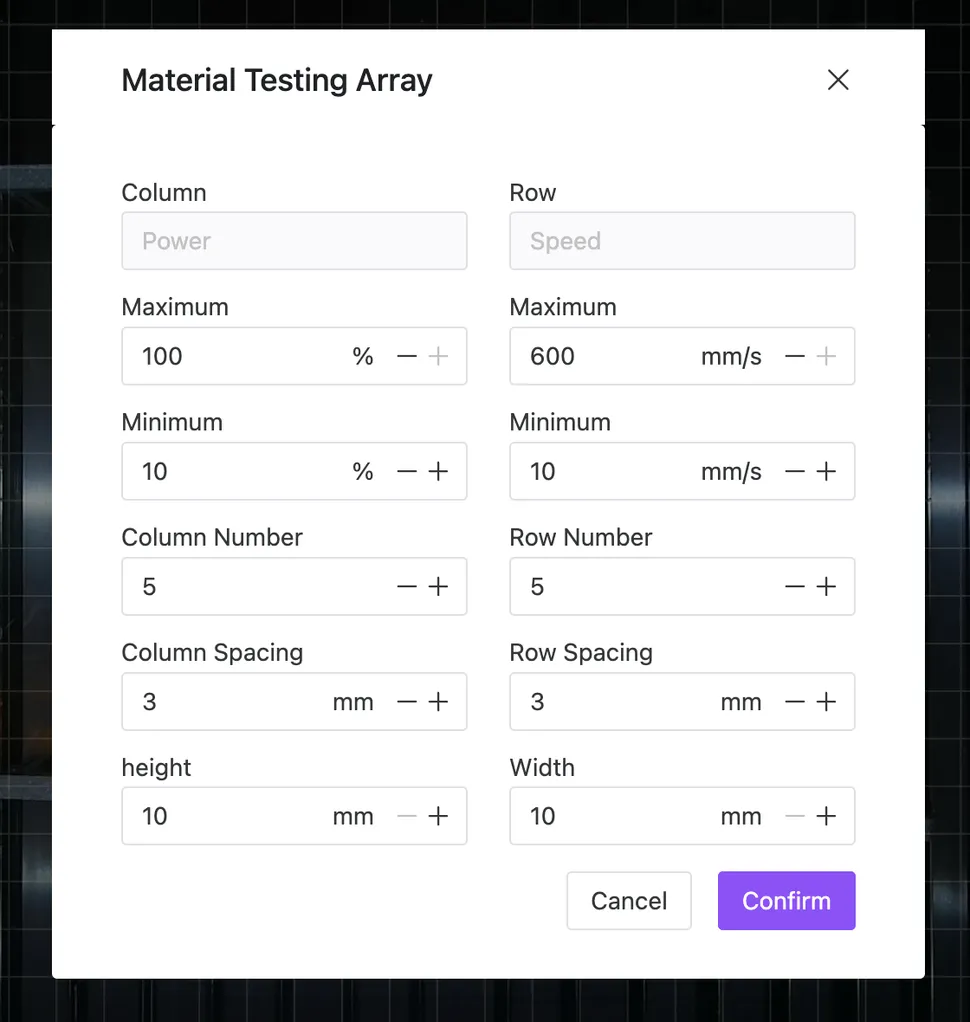Viewport: 970px width, 1022px height.
Task: Close the Material Testing Array dialog
Action: click(838, 80)
